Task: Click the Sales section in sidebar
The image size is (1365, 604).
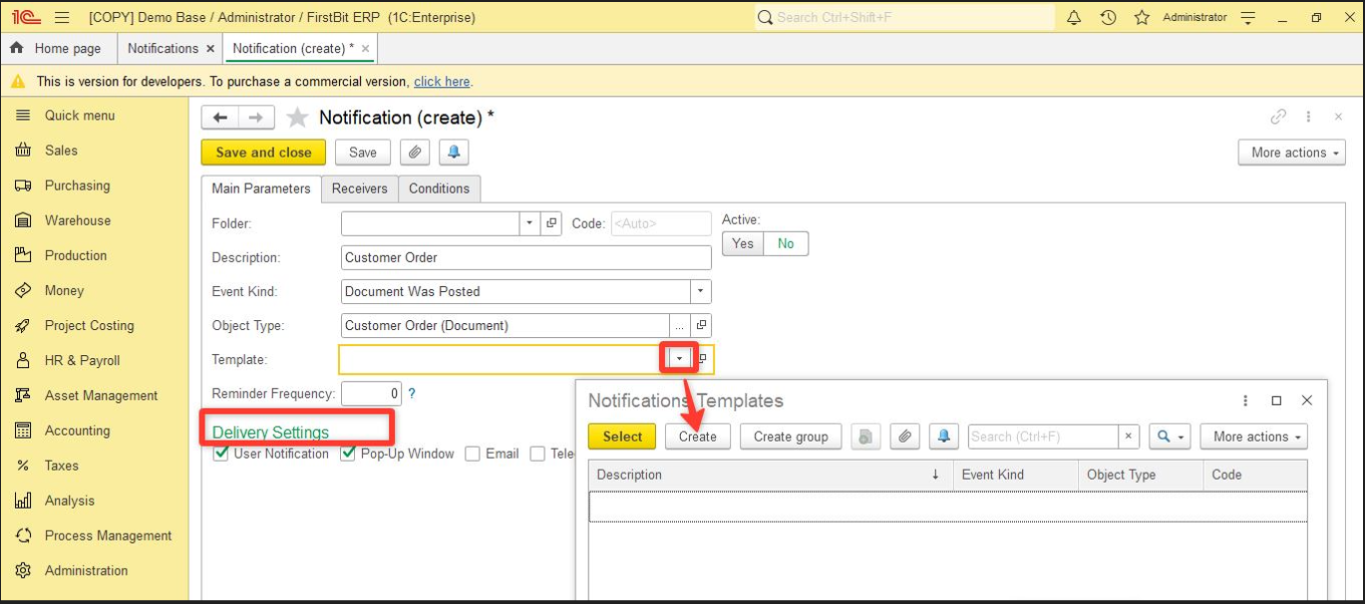Action: 61,150
